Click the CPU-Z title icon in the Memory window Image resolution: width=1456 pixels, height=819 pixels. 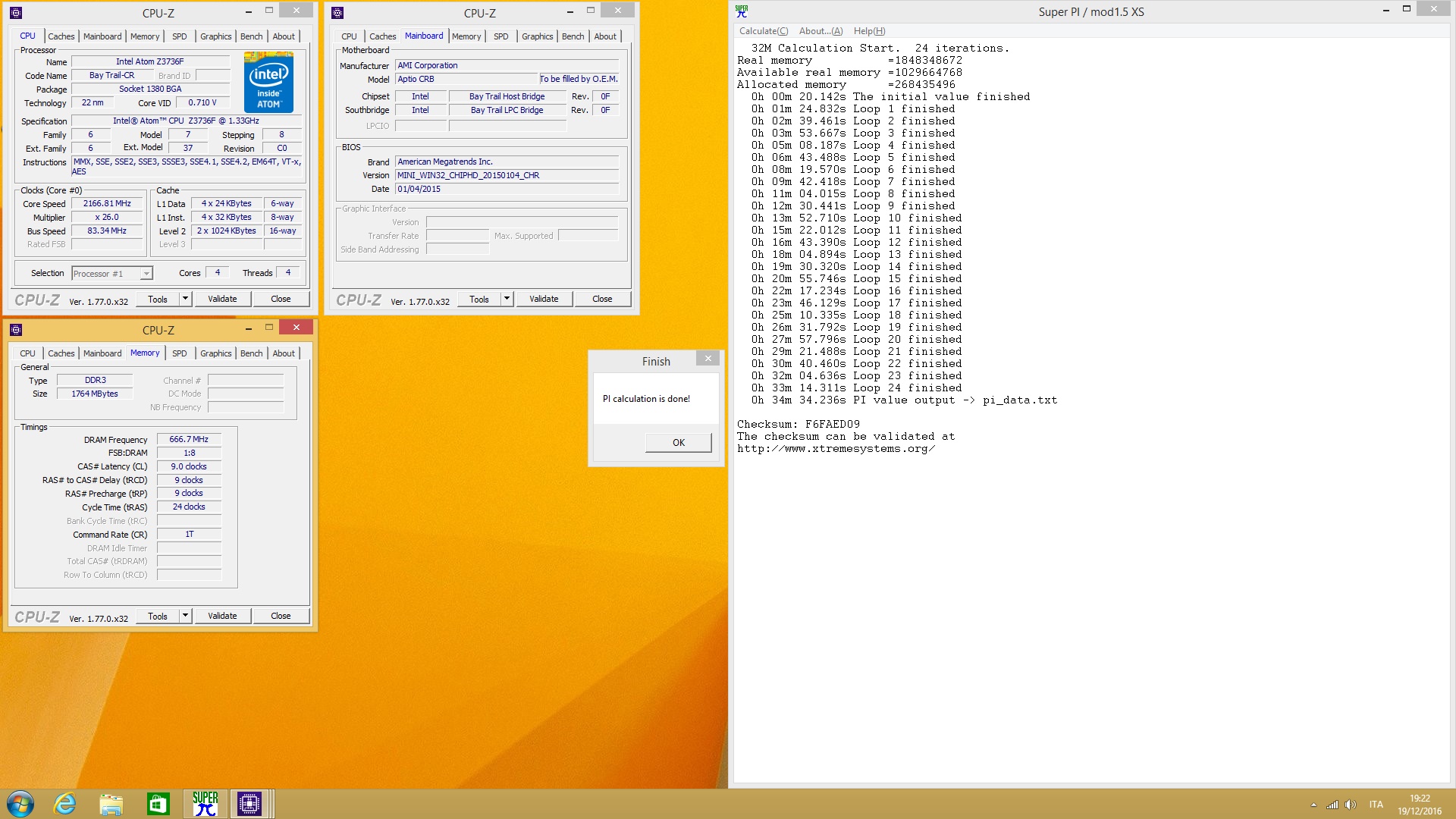[x=16, y=329]
